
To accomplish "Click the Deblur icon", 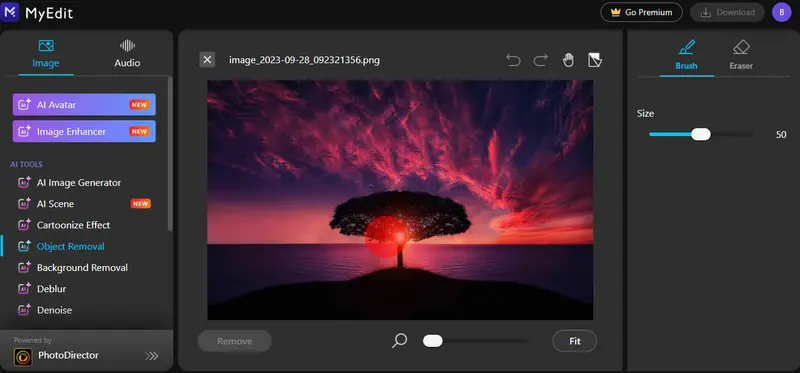I will click(x=24, y=289).
